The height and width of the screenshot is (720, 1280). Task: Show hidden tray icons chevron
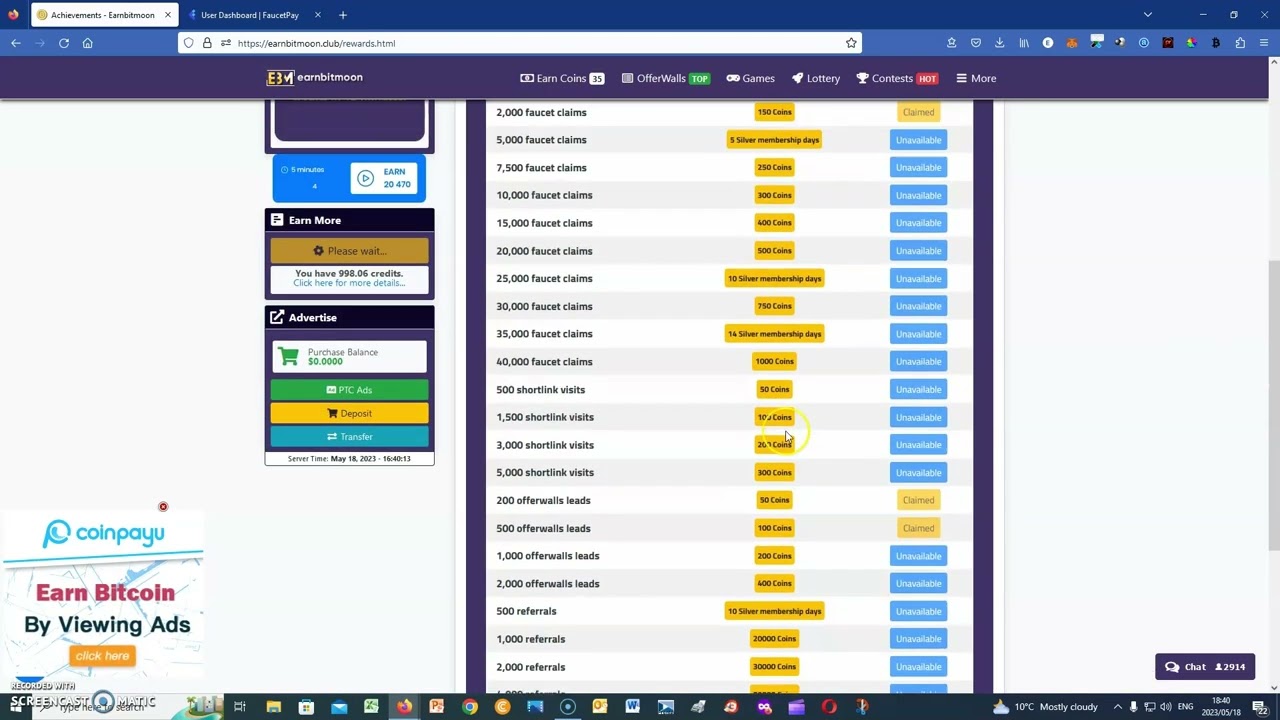[x=1118, y=707]
